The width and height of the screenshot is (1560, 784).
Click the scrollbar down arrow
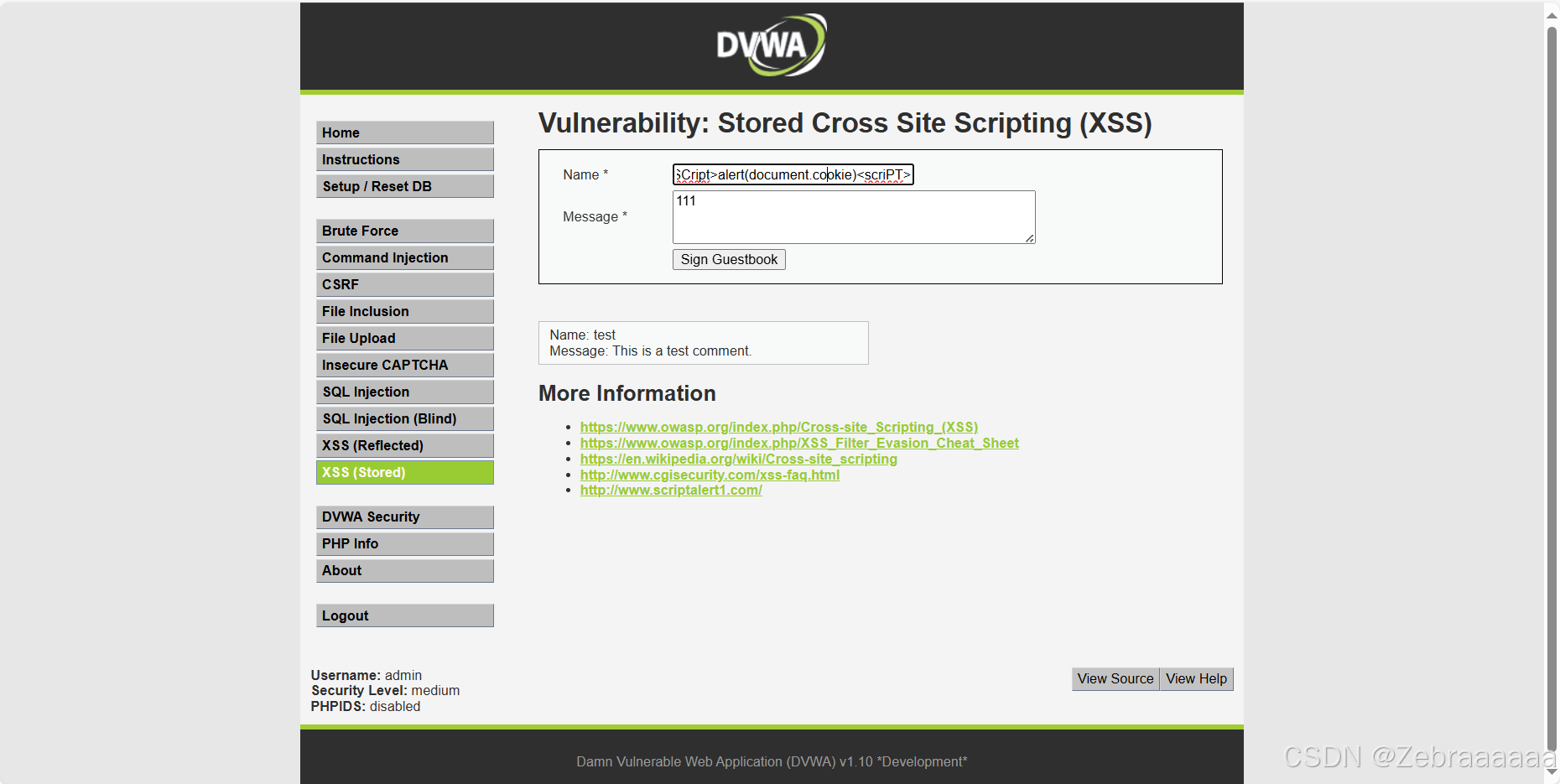click(x=1552, y=771)
